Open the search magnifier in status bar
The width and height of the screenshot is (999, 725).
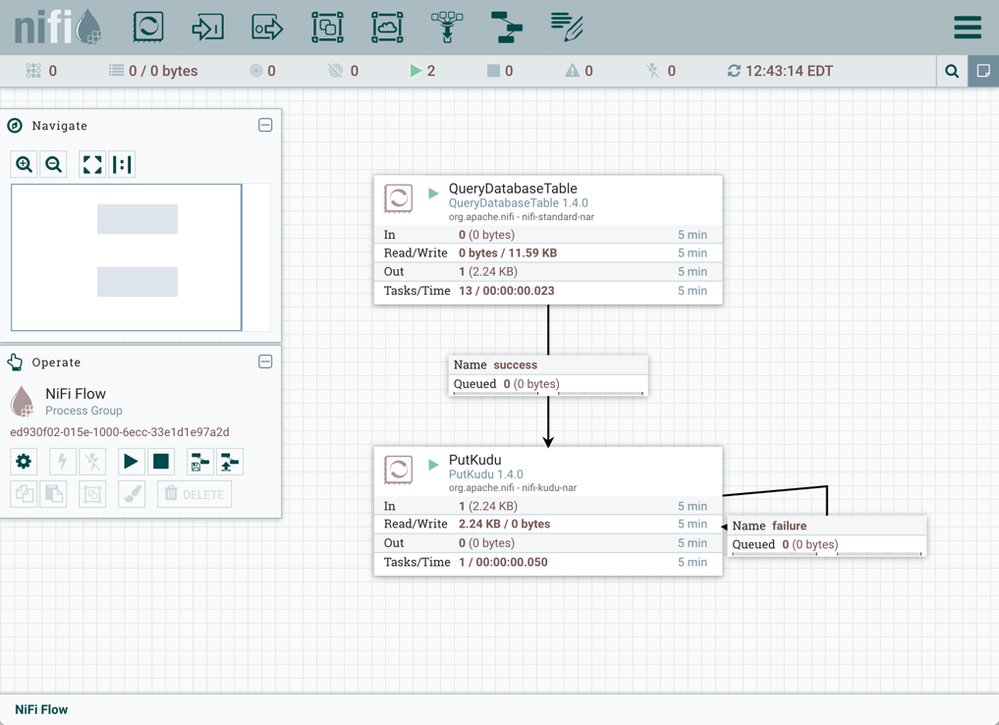[x=952, y=71]
